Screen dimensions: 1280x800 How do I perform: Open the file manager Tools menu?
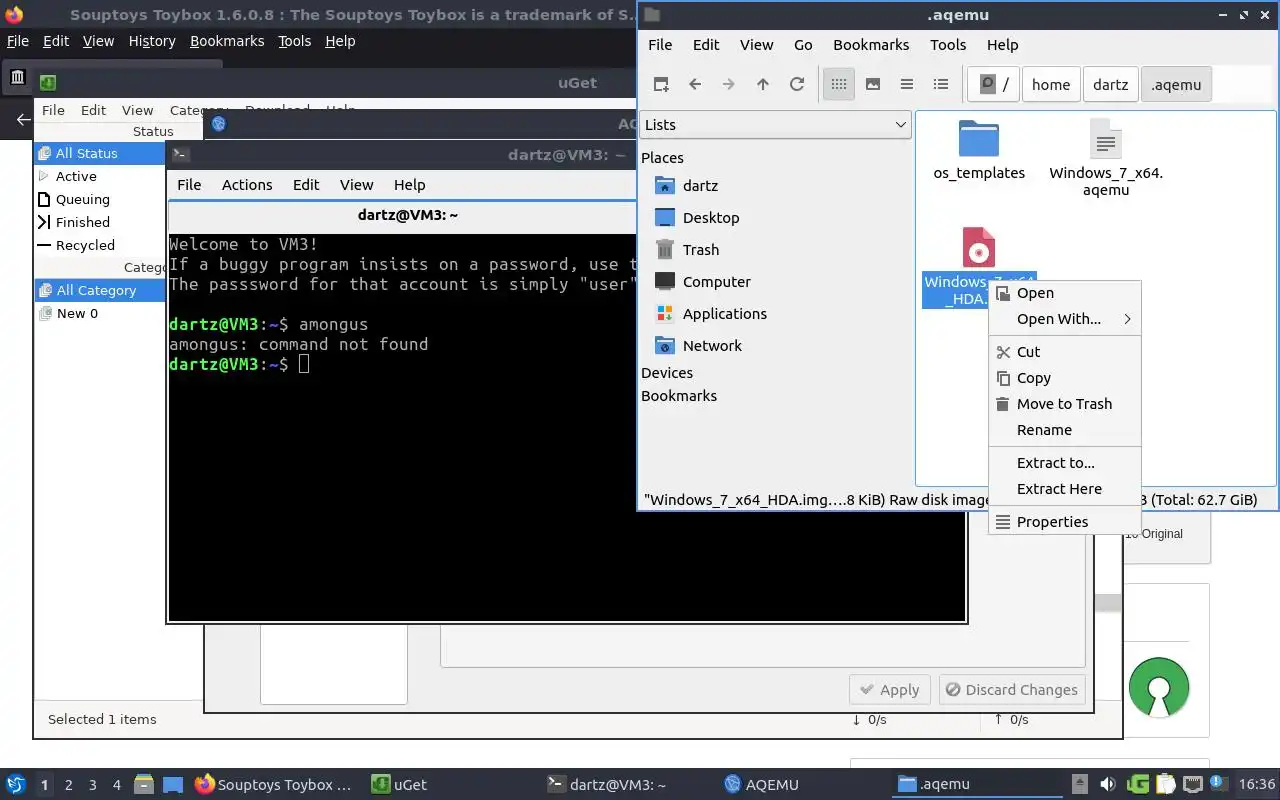tap(948, 45)
